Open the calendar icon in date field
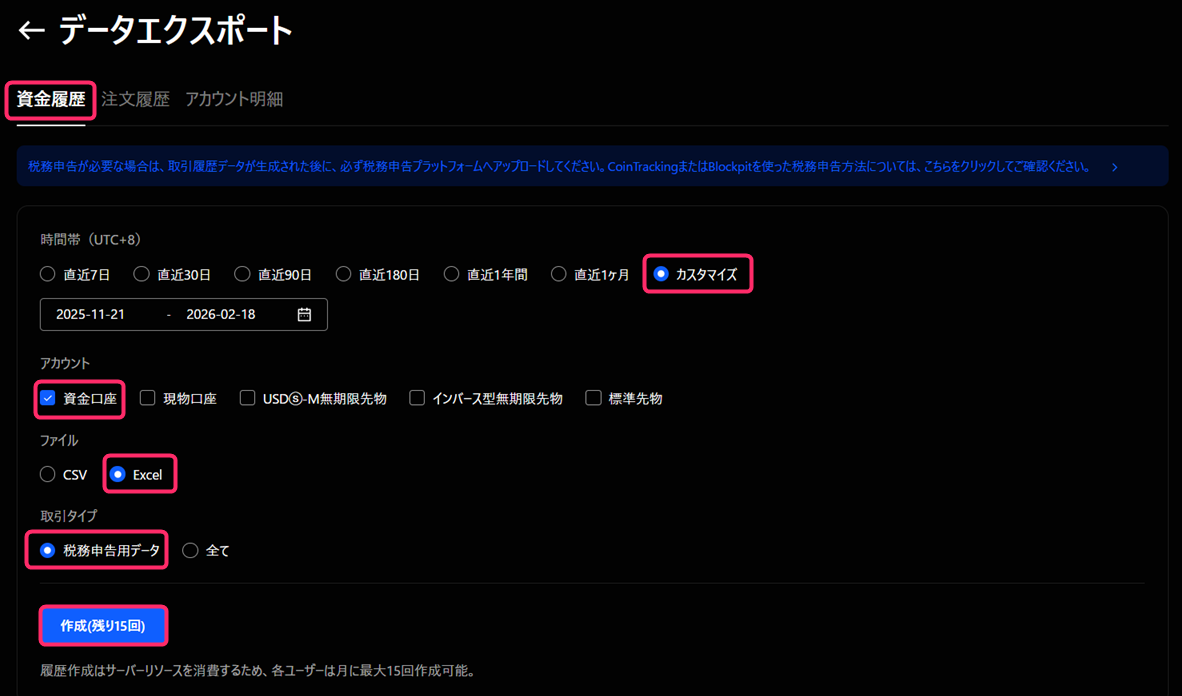 click(x=304, y=314)
